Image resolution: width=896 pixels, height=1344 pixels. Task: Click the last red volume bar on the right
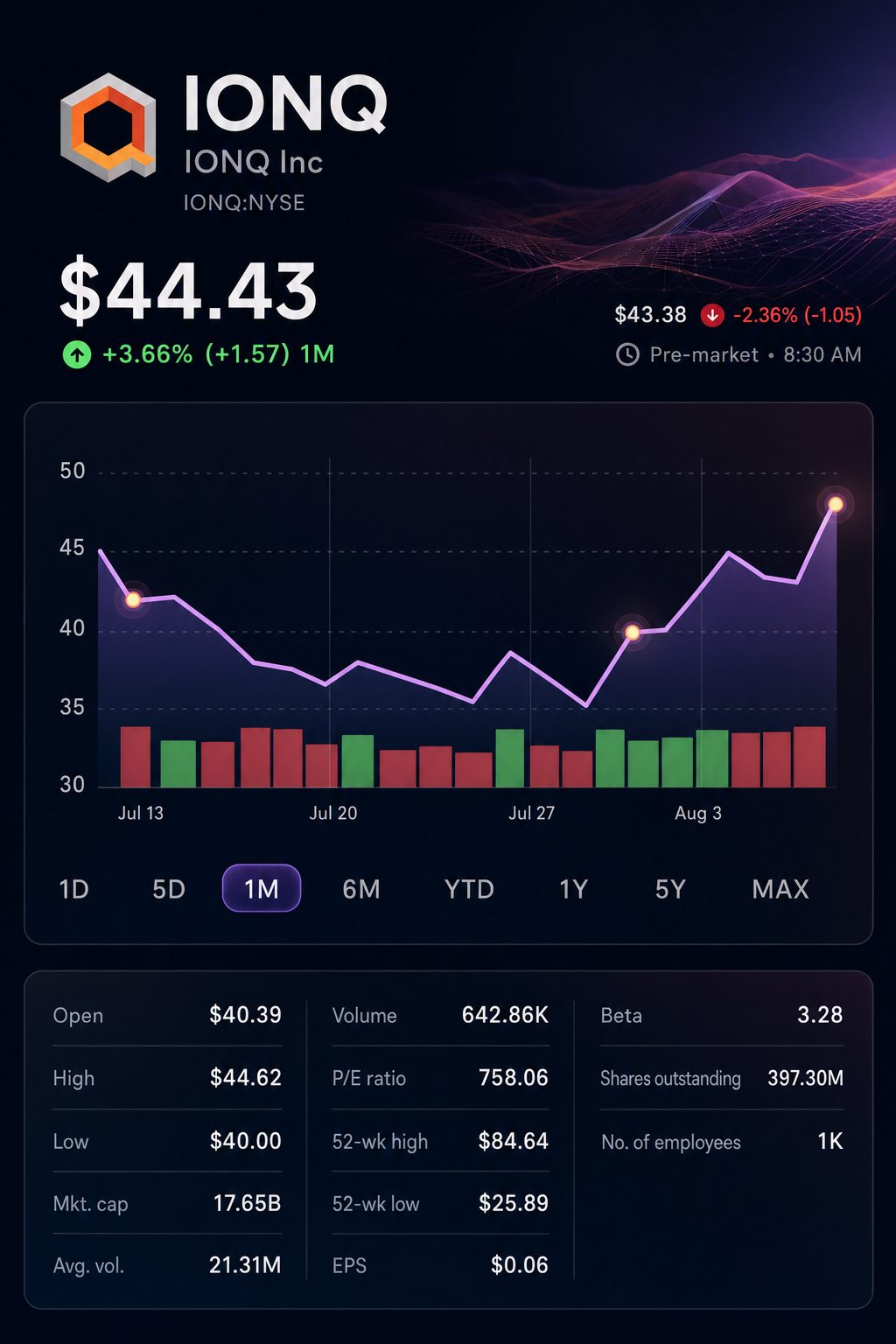809,757
